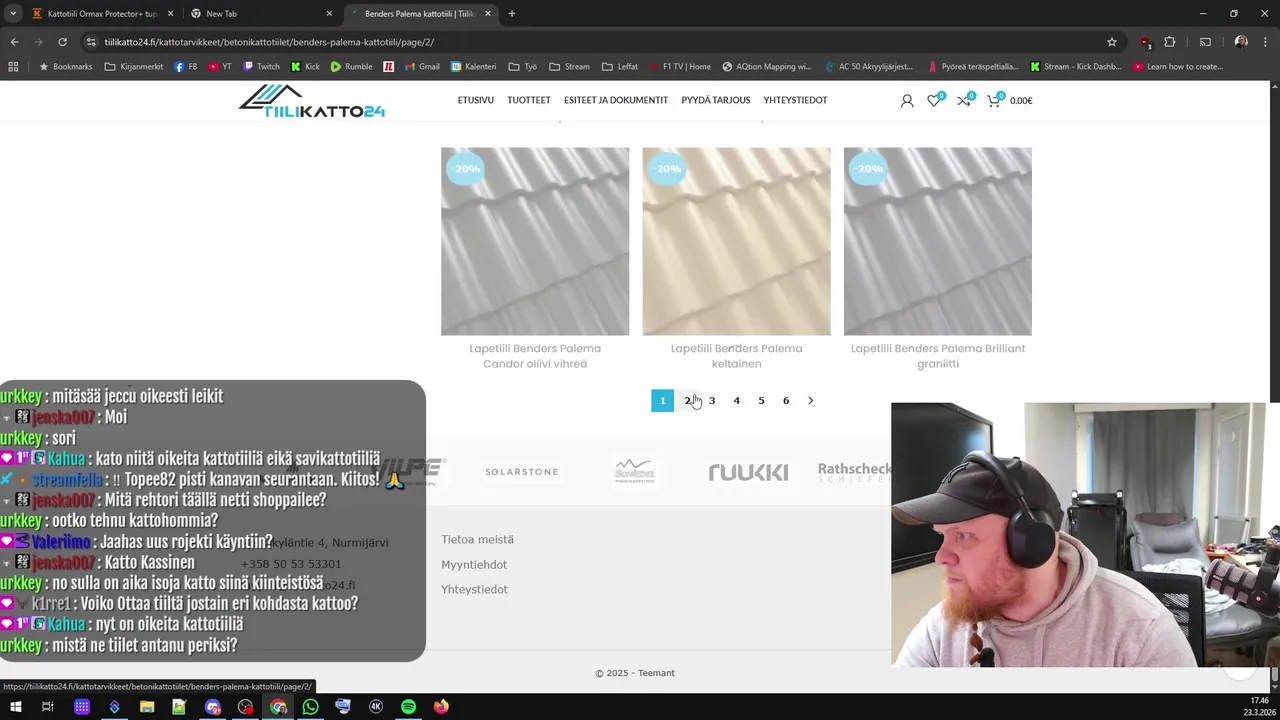This screenshot has height=720, width=1280.
Task: Go back with the browser back arrow
Action: (x=14, y=42)
